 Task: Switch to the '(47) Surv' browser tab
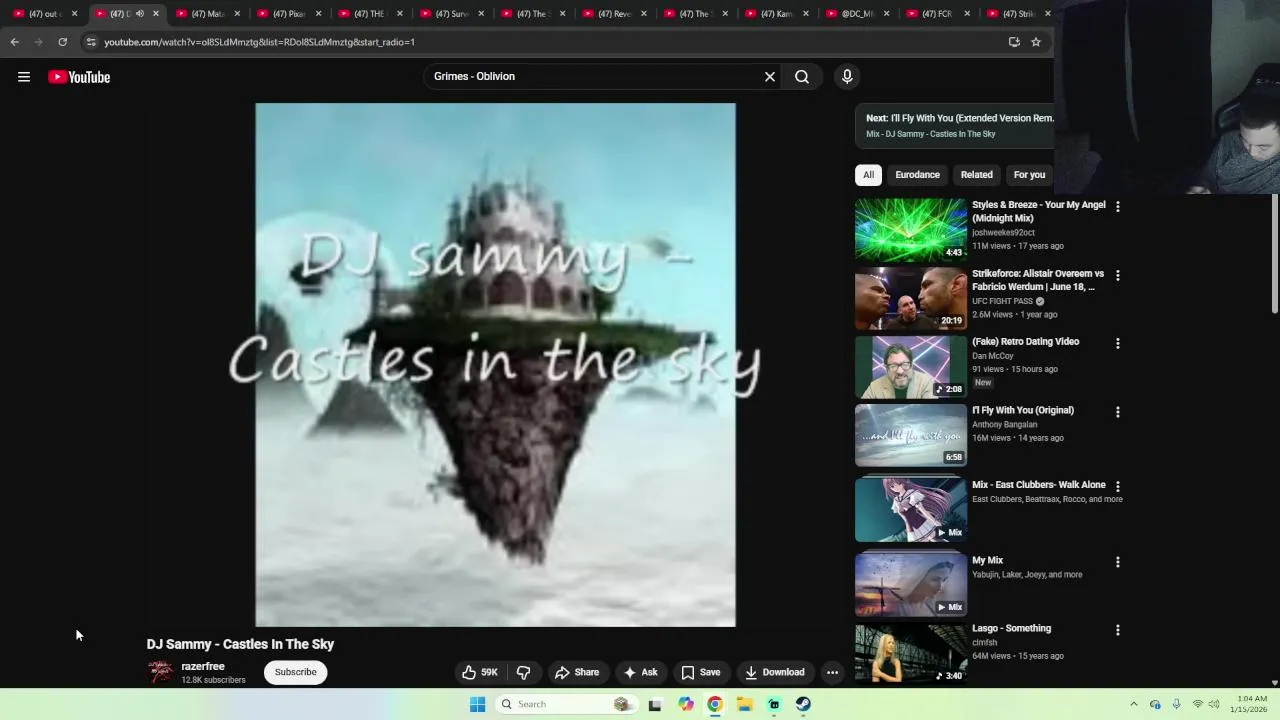pyautogui.click(x=452, y=14)
